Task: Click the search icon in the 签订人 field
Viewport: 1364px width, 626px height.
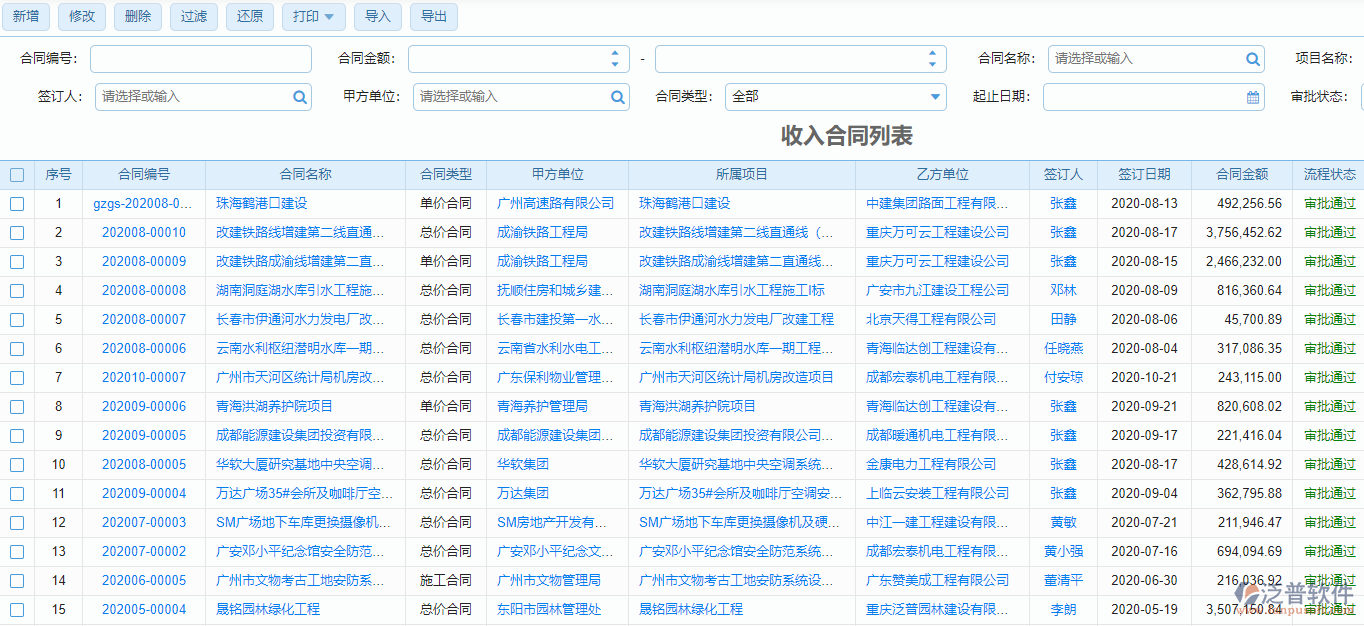Action: tap(299, 97)
